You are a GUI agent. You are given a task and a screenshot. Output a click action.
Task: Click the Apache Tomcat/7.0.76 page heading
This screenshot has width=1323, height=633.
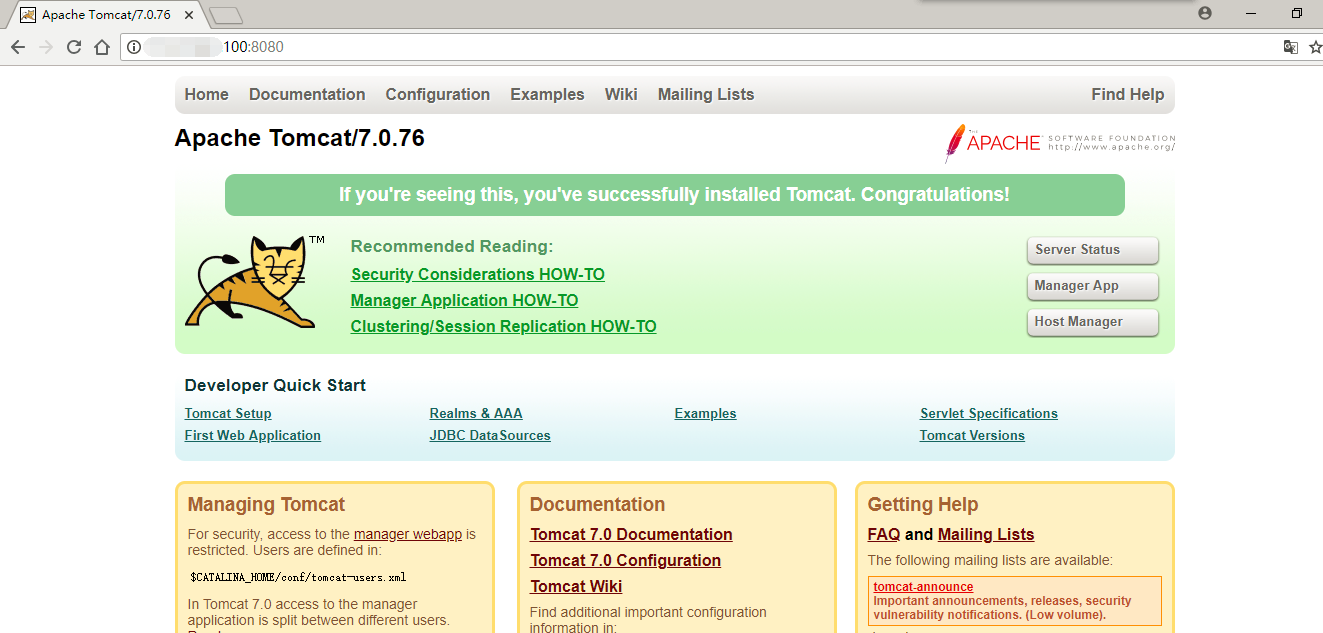[x=300, y=138]
